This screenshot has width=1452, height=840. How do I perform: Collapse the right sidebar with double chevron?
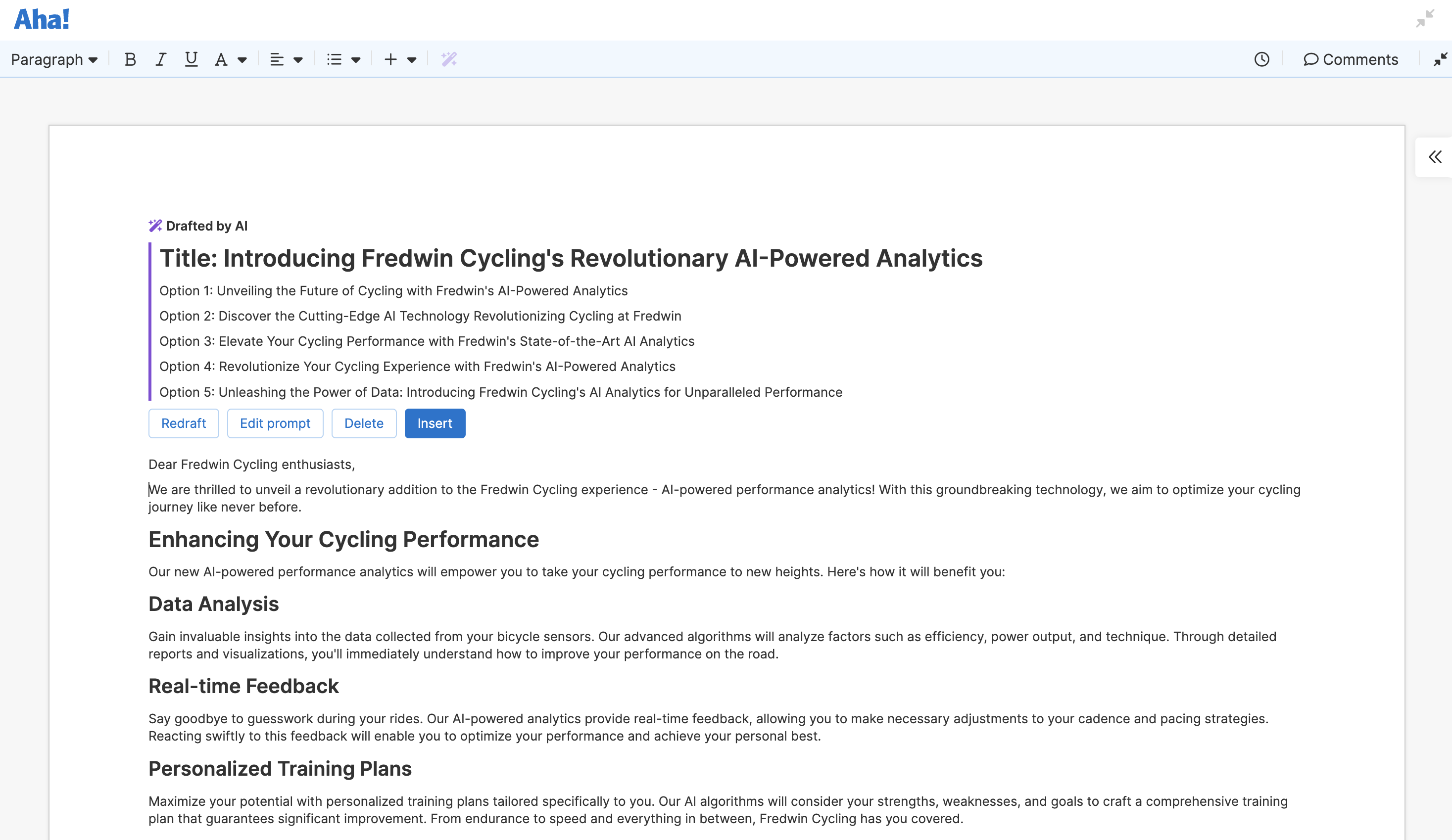(x=1434, y=157)
